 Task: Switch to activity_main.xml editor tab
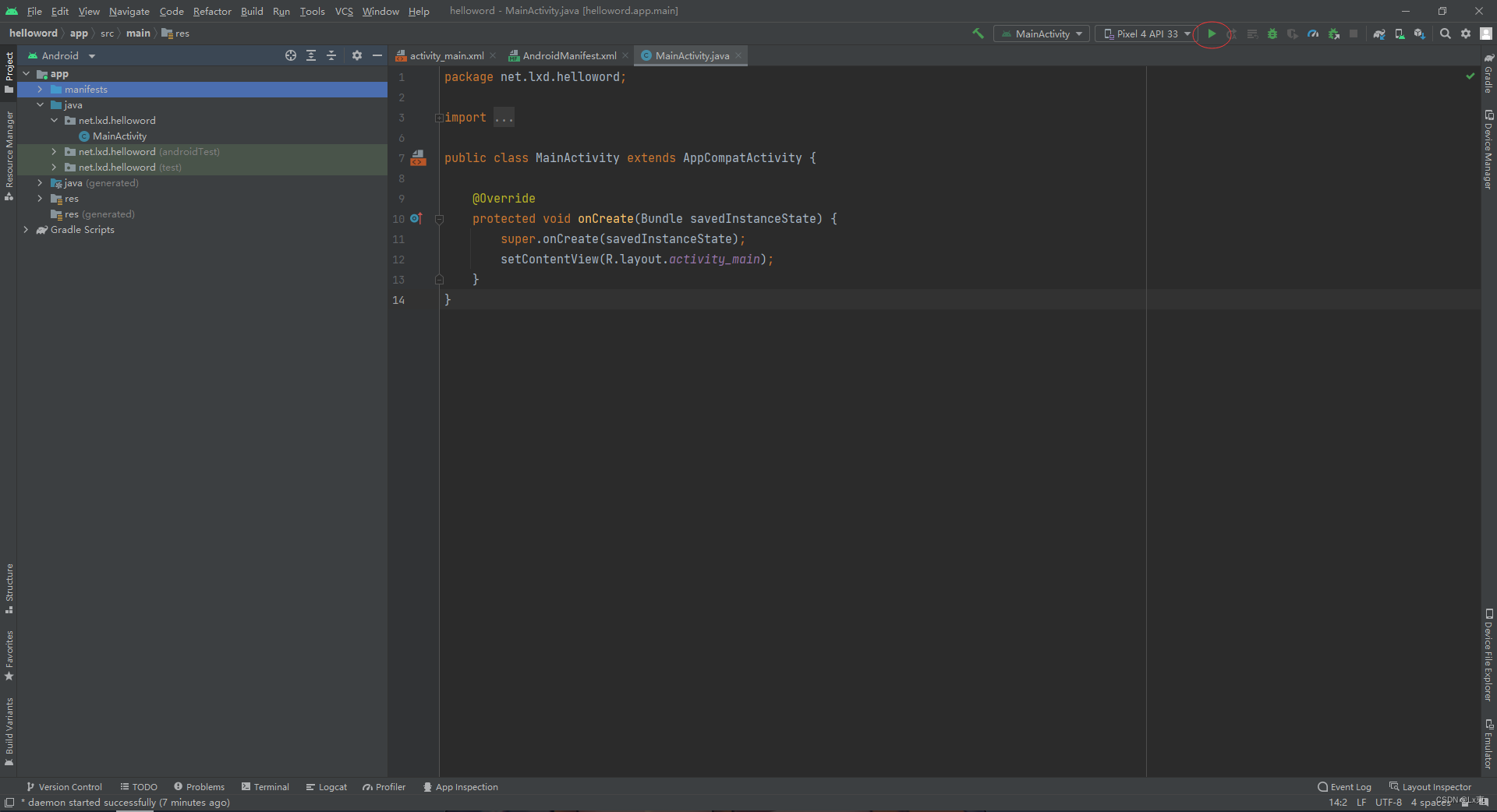point(446,55)
